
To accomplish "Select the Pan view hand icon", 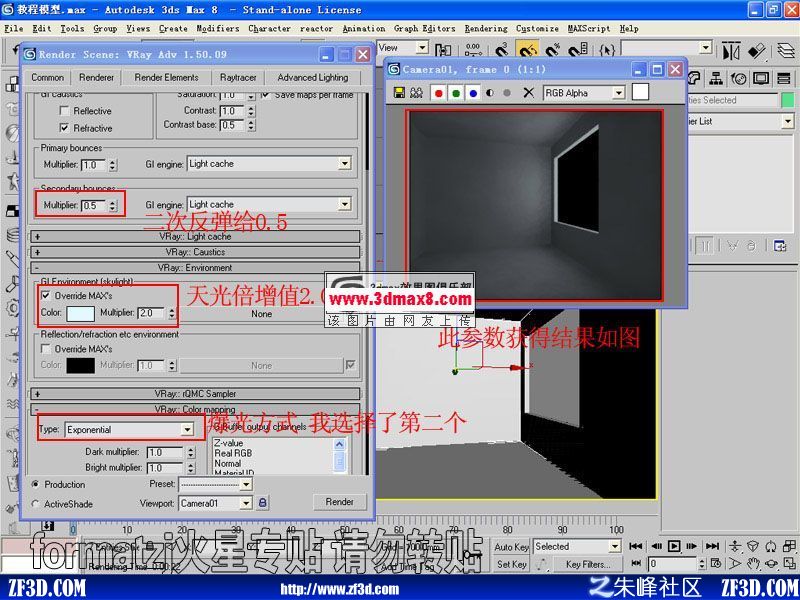I will [752, 564].
